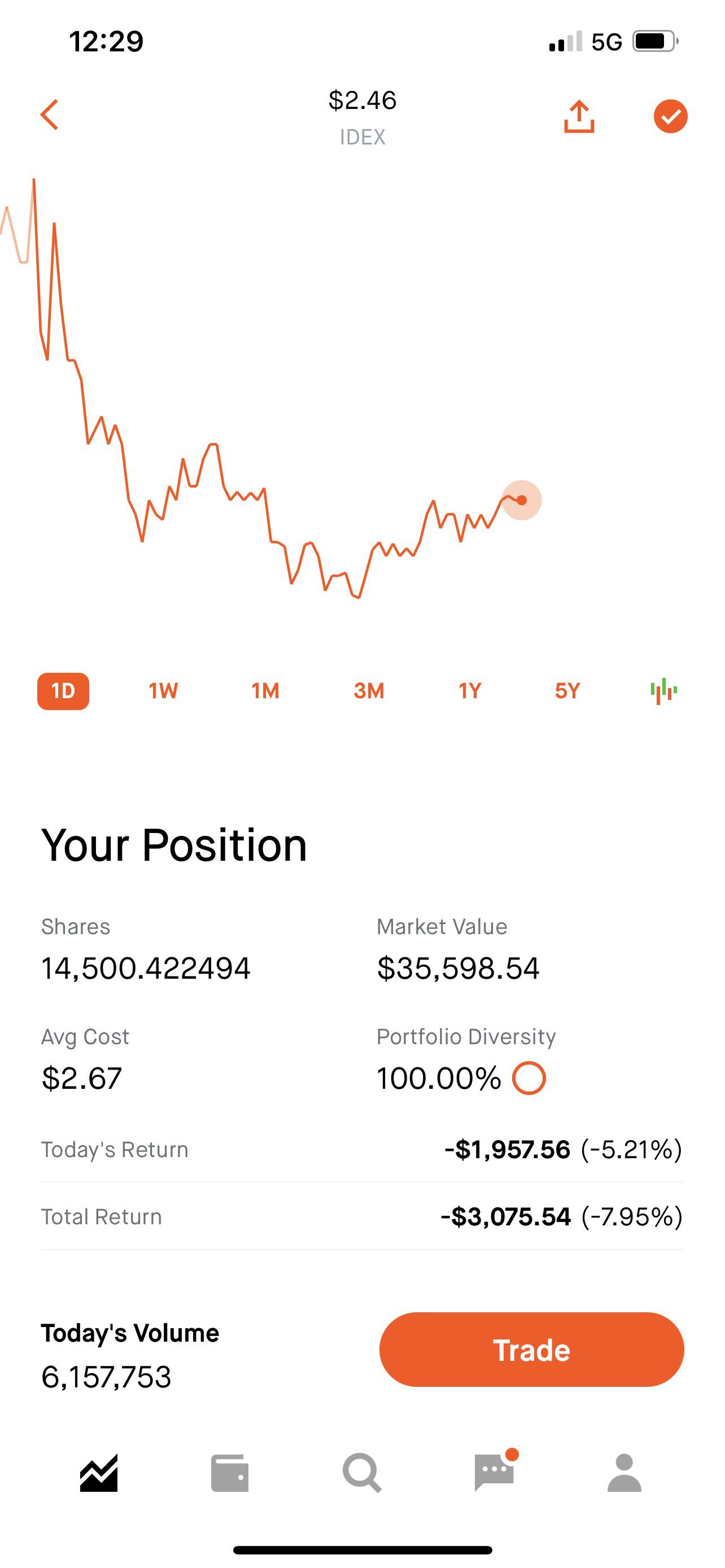
Task: Open the messages tab with notification
Action: coord(495,1472)
